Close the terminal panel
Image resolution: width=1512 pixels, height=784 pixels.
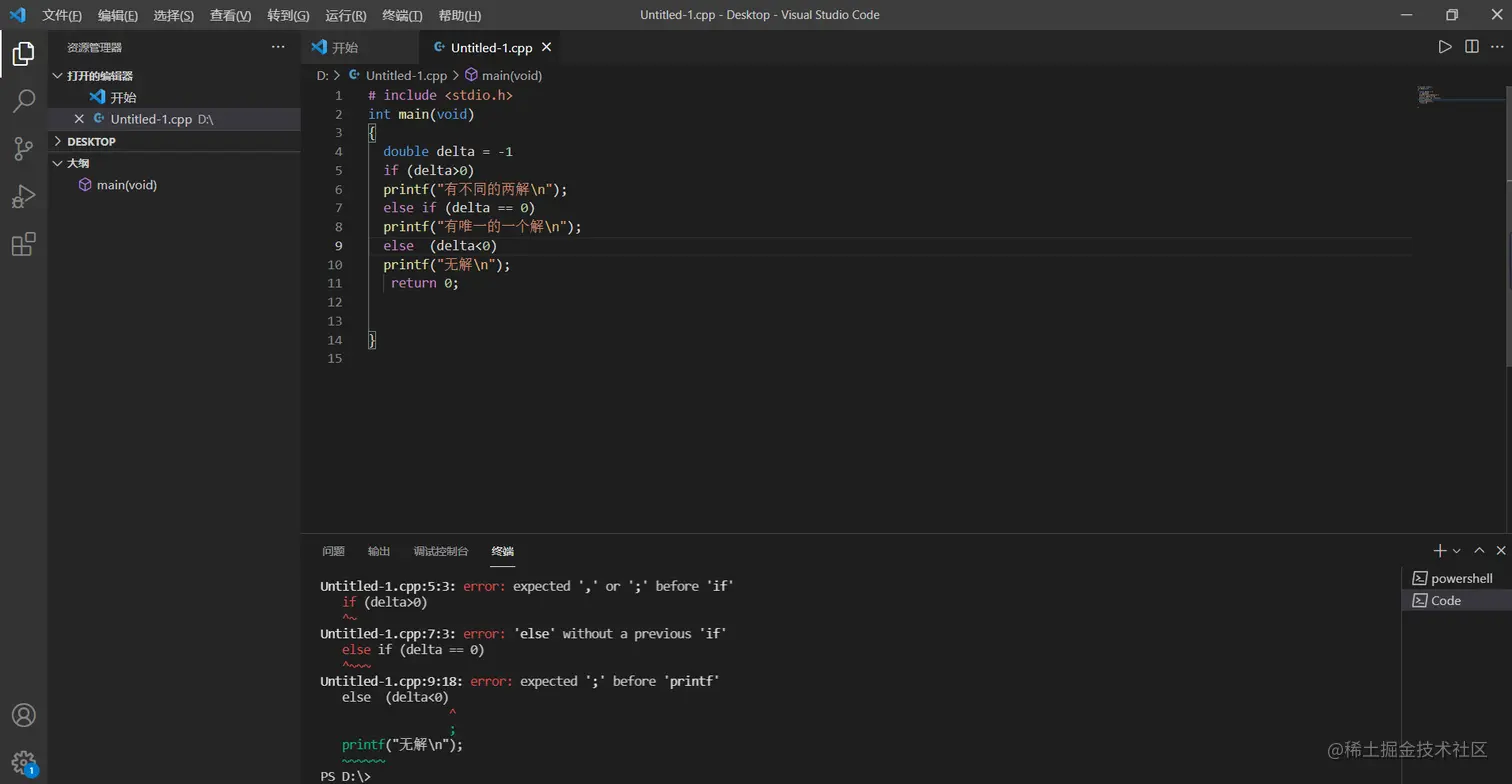(x=1501, y=551)
